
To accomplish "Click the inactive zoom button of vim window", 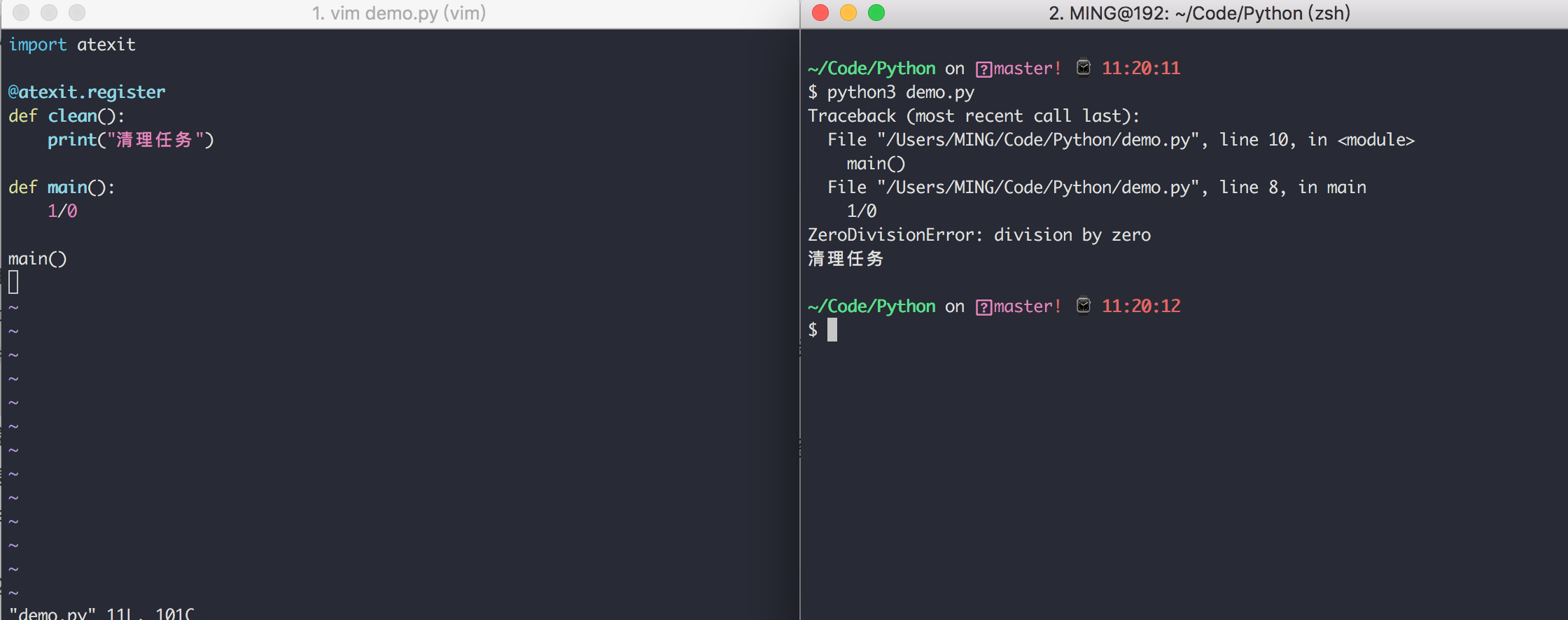I will pos(77,13).
